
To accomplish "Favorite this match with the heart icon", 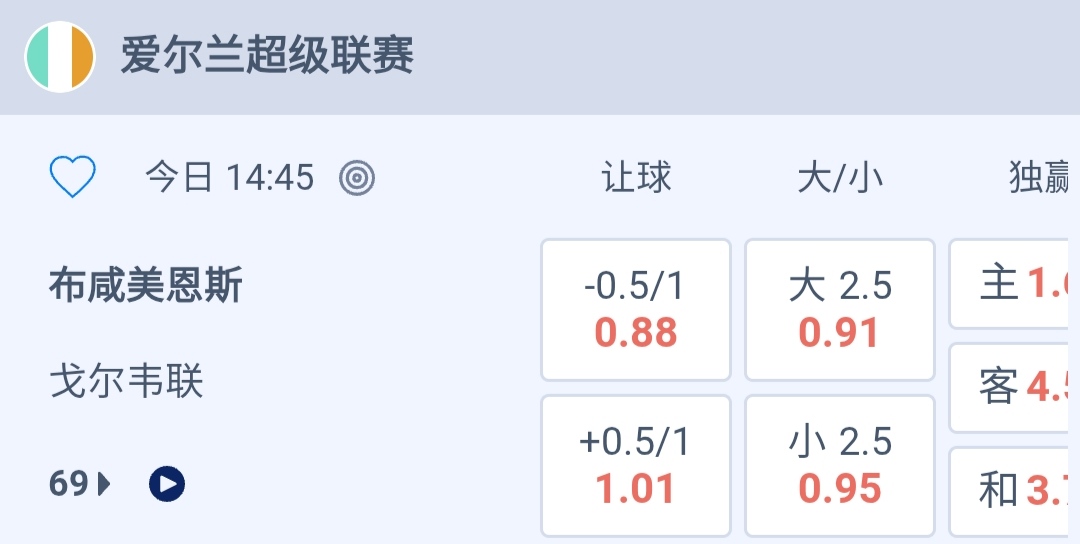I will click(73, 178).
